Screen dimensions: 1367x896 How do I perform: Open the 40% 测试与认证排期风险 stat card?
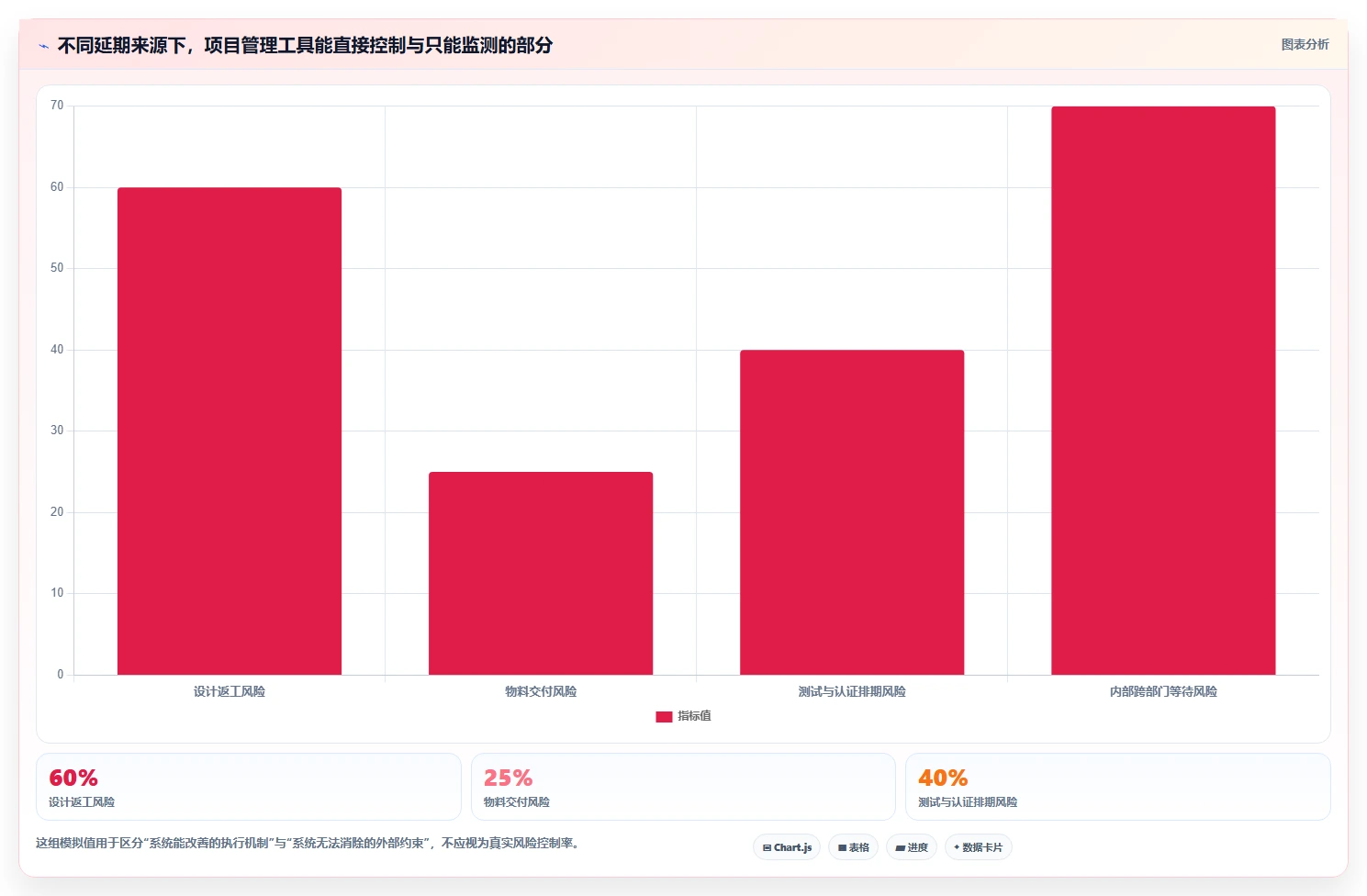(1117, 787)
